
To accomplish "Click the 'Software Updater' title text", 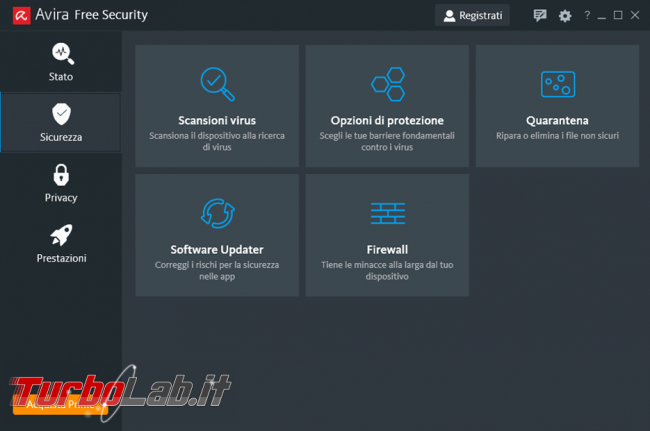I will pyautogui.click(x=217, y=250).
